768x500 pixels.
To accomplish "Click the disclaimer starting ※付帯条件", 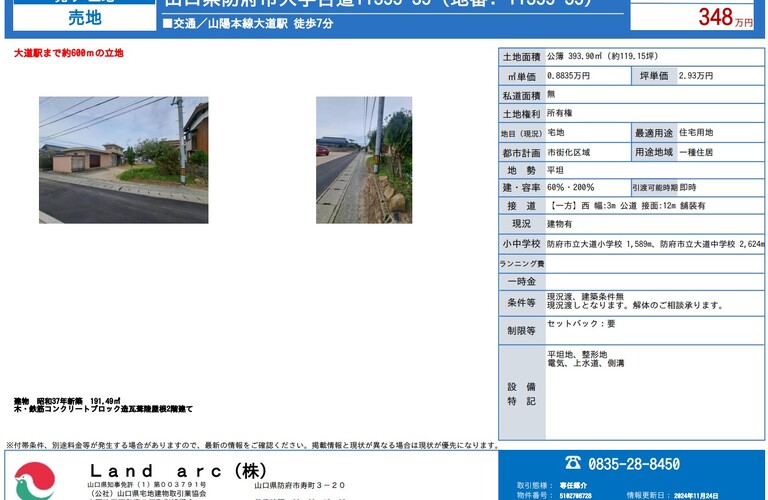I will pyautogui.click(x=252, y=445).
